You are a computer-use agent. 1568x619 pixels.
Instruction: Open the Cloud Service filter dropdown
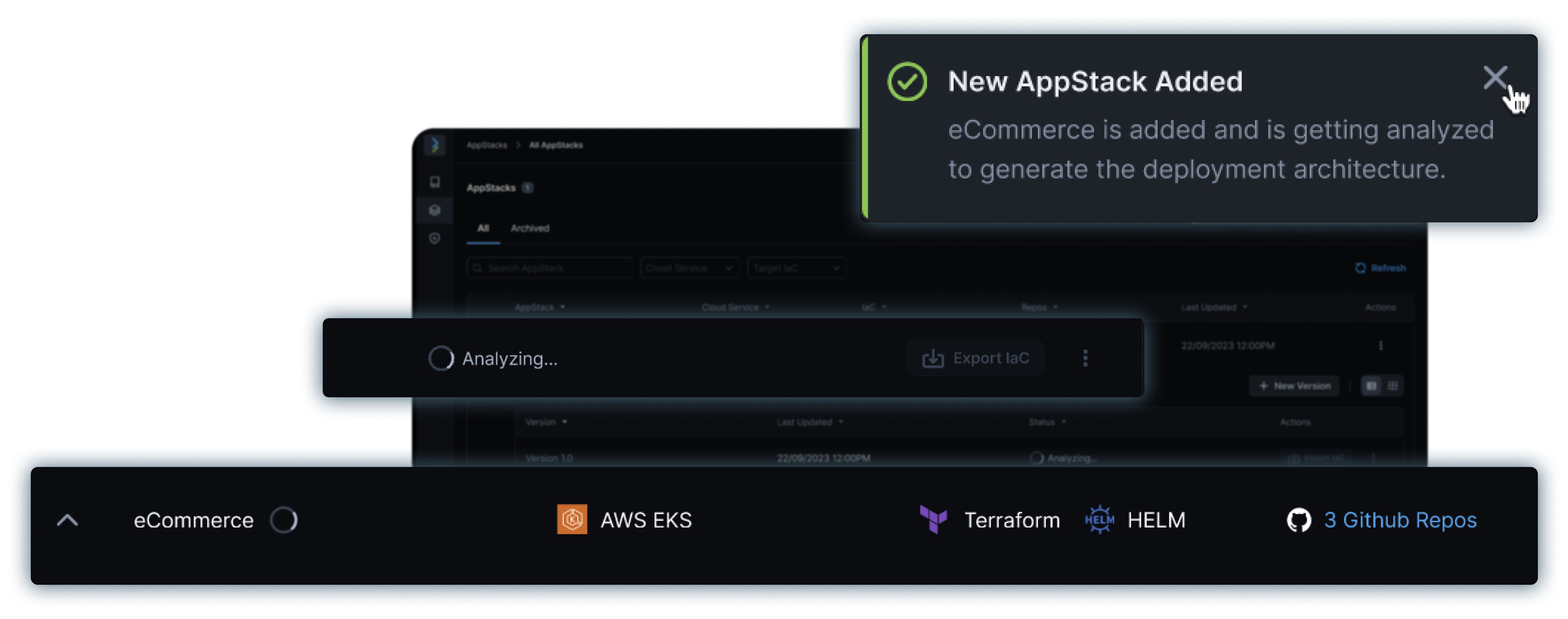click(690, 268)
